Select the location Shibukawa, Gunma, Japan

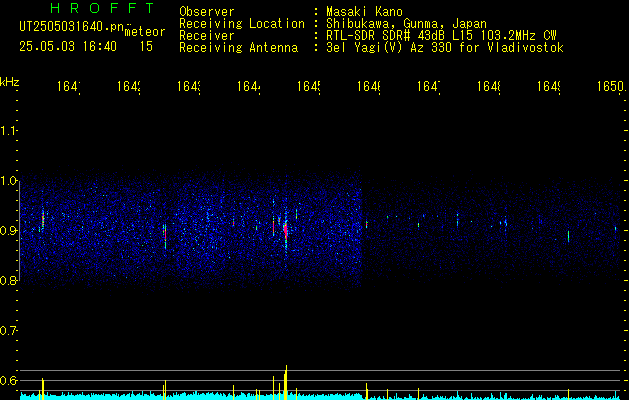click(x=406, y=24)
